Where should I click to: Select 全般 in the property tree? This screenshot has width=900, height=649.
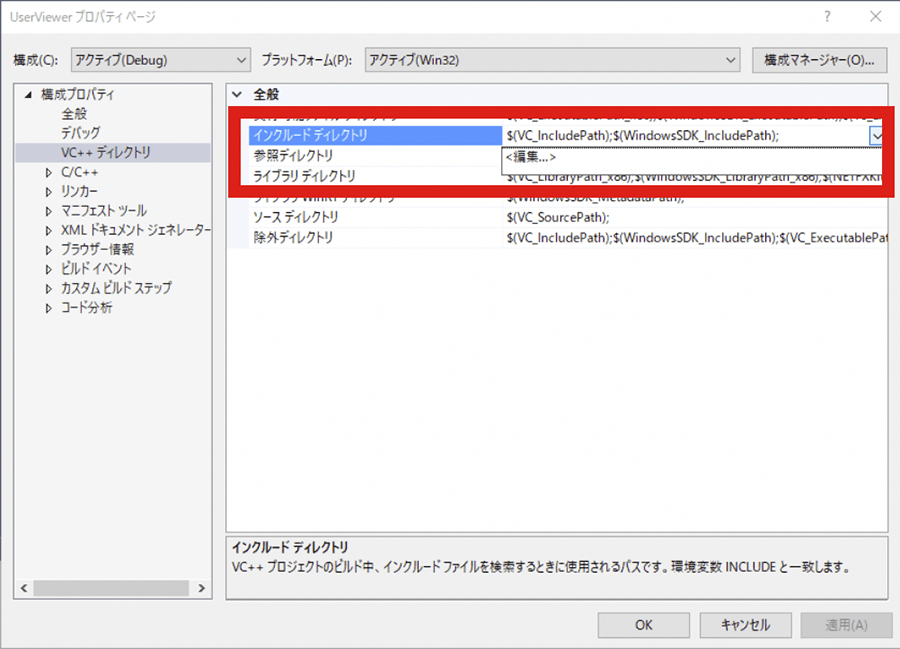pyautogui.click(x=74, y=114)
